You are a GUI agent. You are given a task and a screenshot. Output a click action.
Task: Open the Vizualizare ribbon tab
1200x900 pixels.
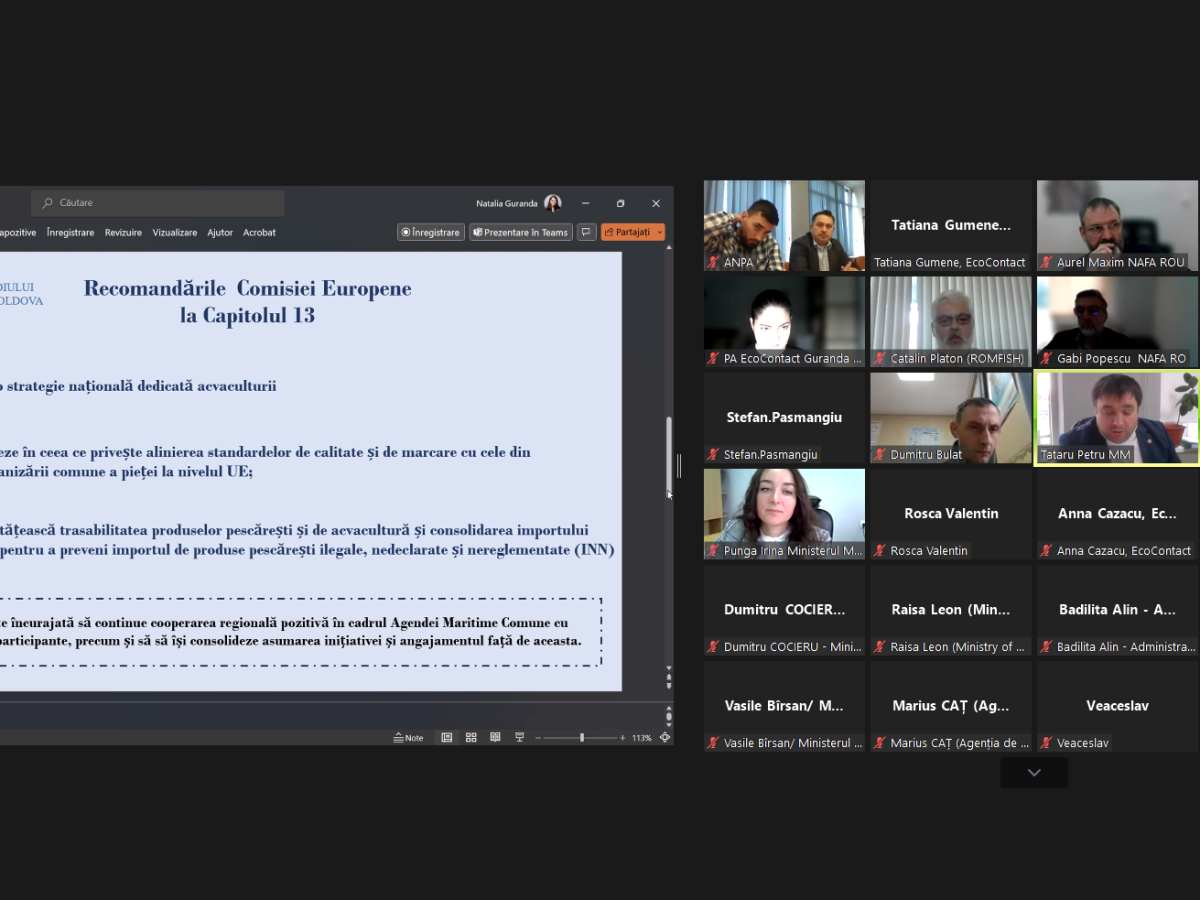coord(175,232)
